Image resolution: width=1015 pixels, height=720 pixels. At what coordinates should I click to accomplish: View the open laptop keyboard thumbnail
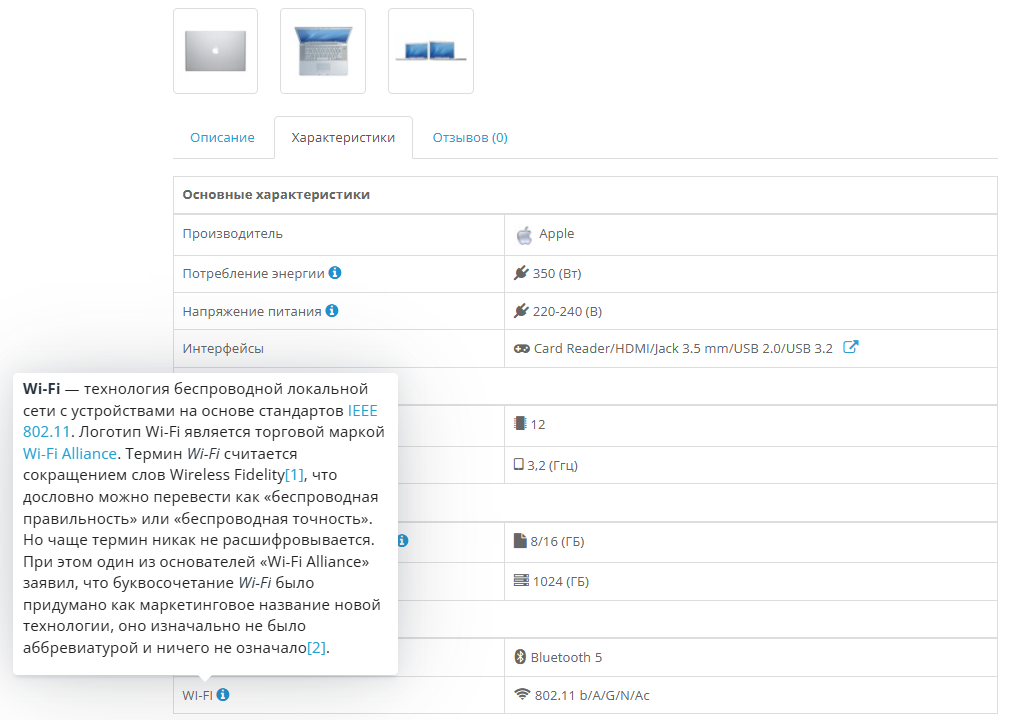[x=323, y=51]
